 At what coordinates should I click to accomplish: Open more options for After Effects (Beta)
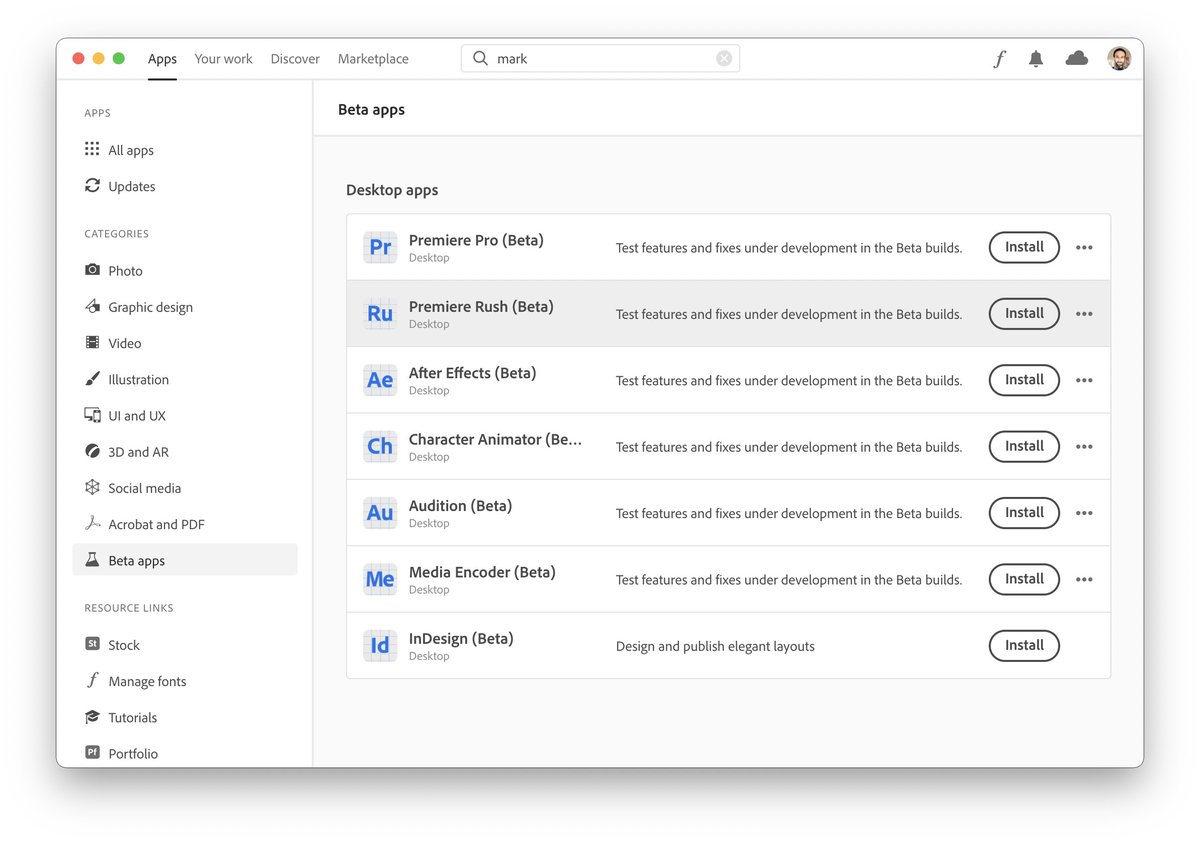coord(1084,381)
